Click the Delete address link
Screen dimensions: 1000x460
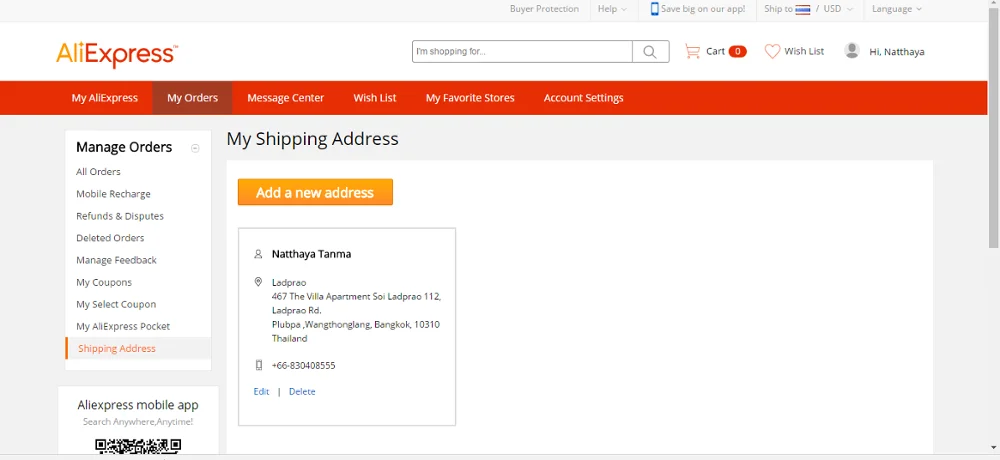tap(302, 392)
